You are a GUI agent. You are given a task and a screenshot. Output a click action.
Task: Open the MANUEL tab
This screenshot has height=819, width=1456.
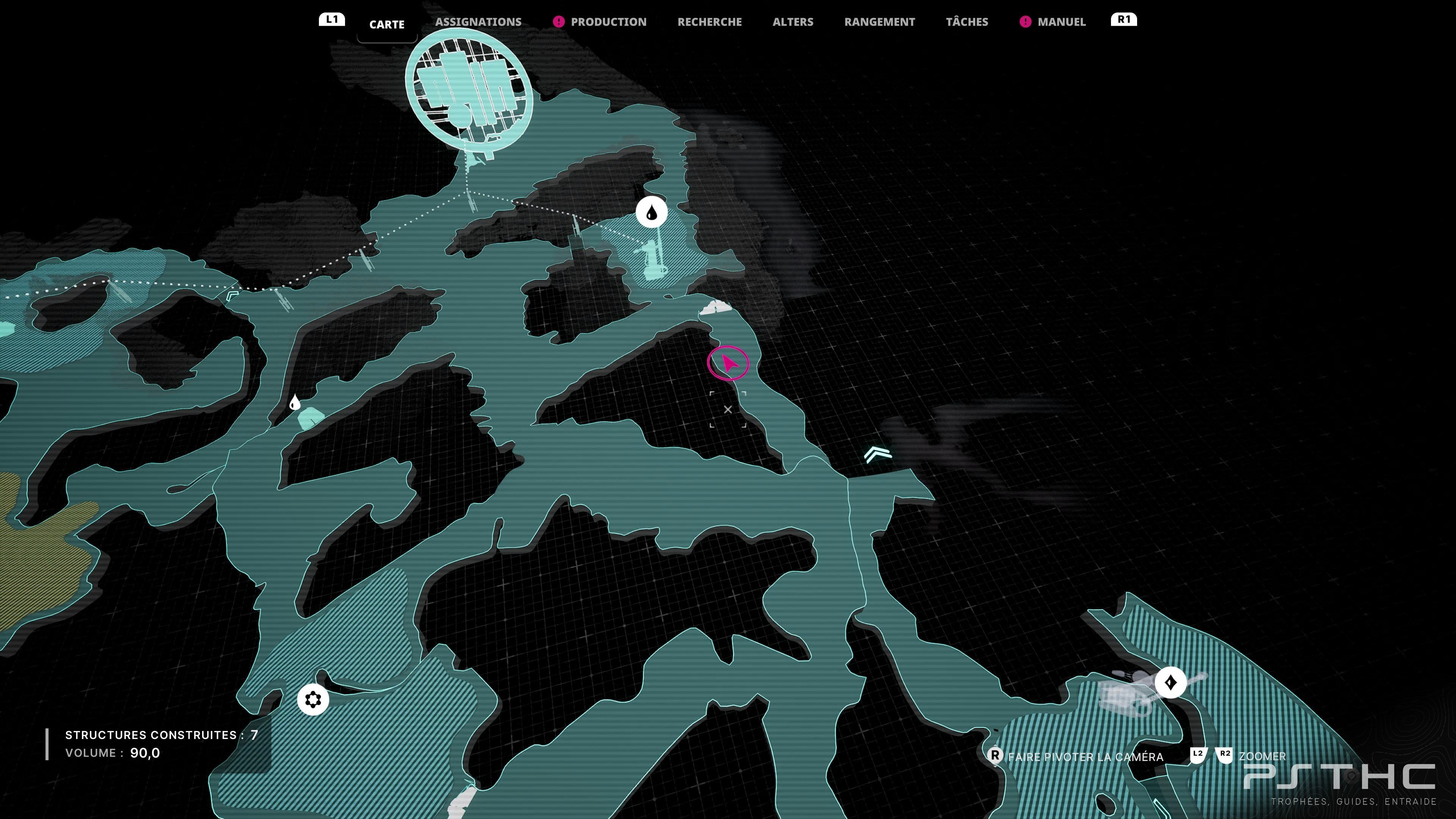tap(1062, 22)
